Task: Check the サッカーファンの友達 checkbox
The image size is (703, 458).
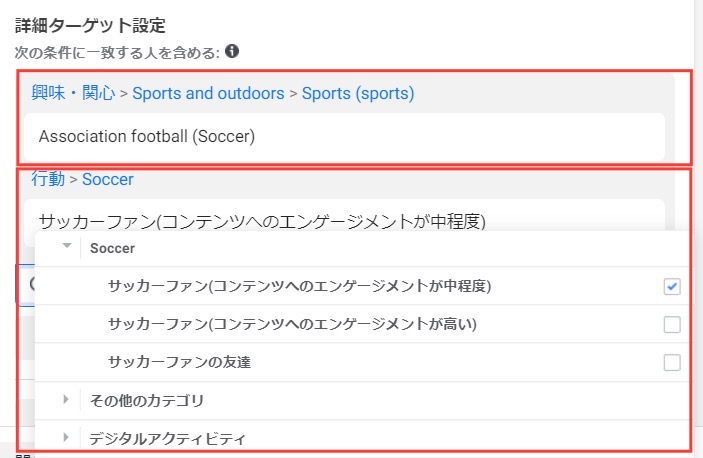Action: click(x=672, y=363)
